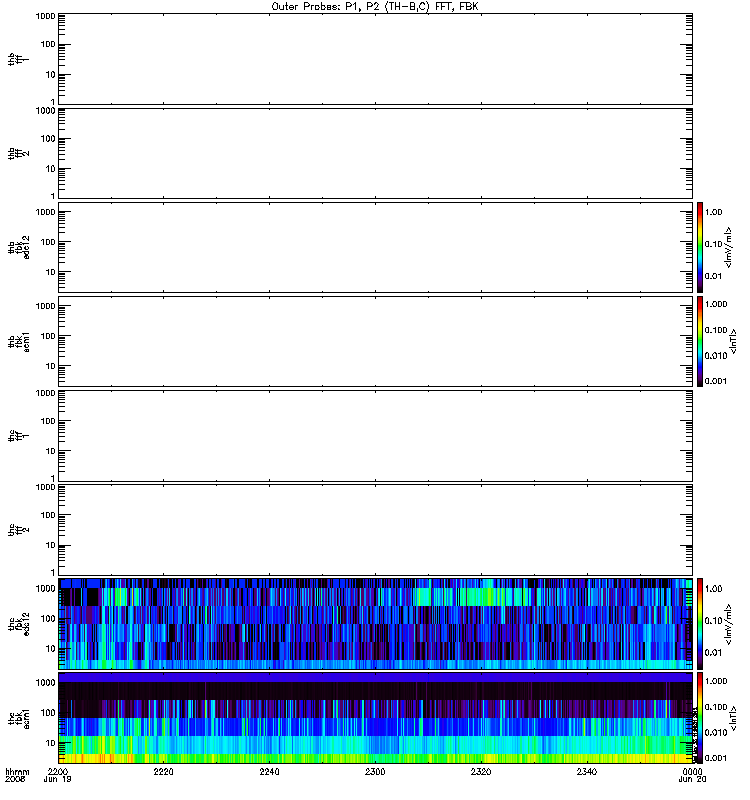Select the 'thc fbk edc12' panel axis label
This screenshot has width=750, height=800.
click(19, 623)
